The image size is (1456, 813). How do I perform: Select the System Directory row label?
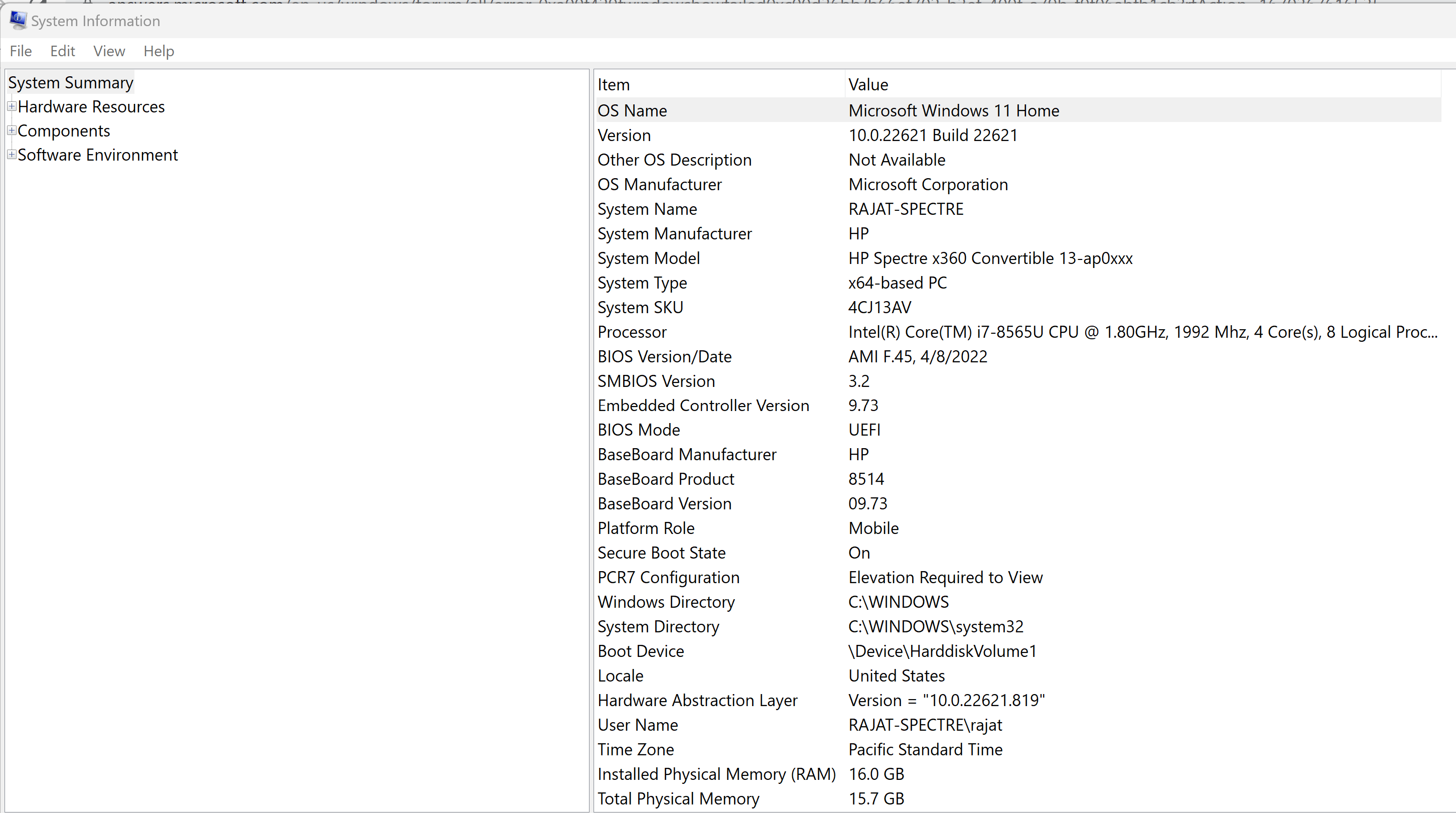[658, 626]
